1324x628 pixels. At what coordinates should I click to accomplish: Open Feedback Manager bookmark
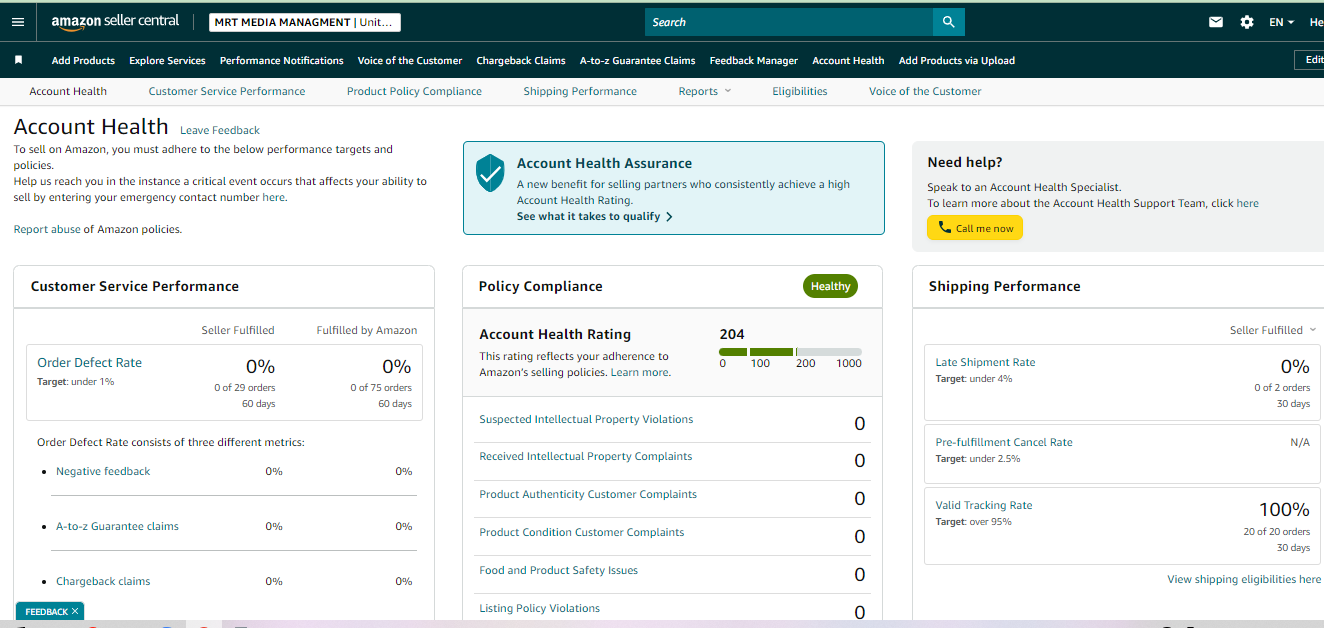pyautogui.click(x=754, y=60)
